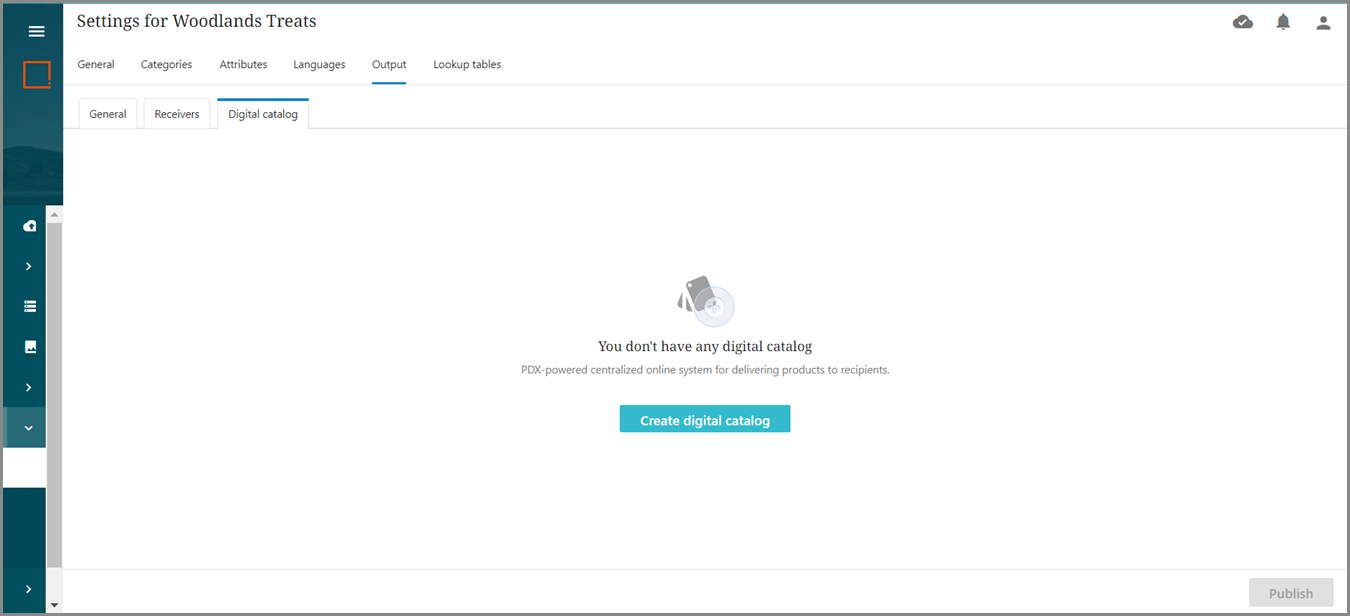1350x616 pixels.
Task: Switch to the Categories tab
Action: pyautogui.click(x=166, y=65)
